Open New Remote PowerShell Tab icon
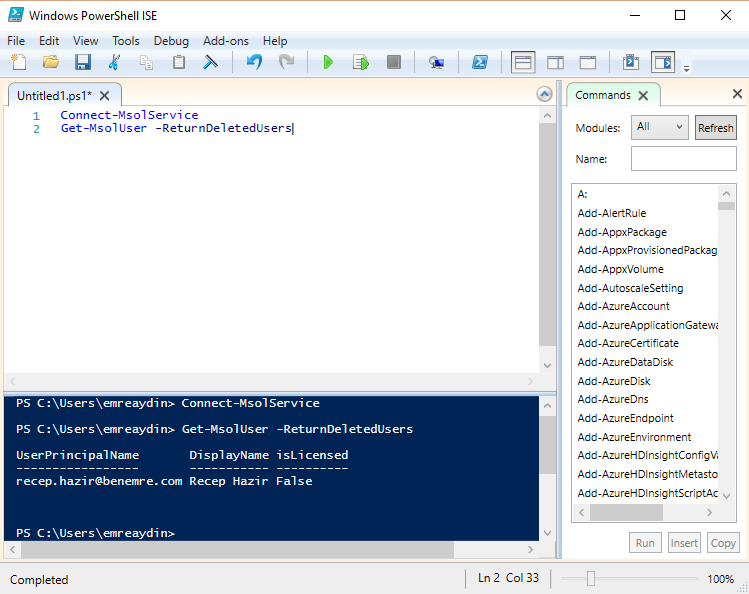 tap(436, 62)
